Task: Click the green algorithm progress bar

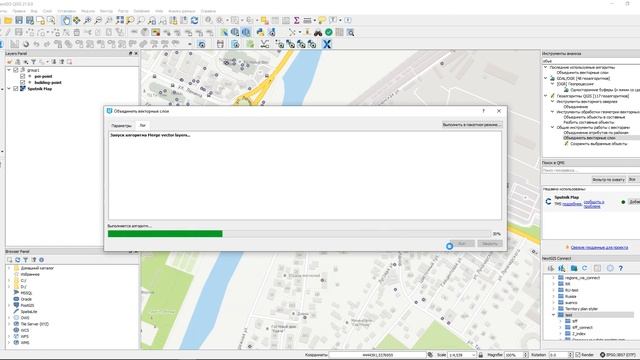Action: click(165, 234)
